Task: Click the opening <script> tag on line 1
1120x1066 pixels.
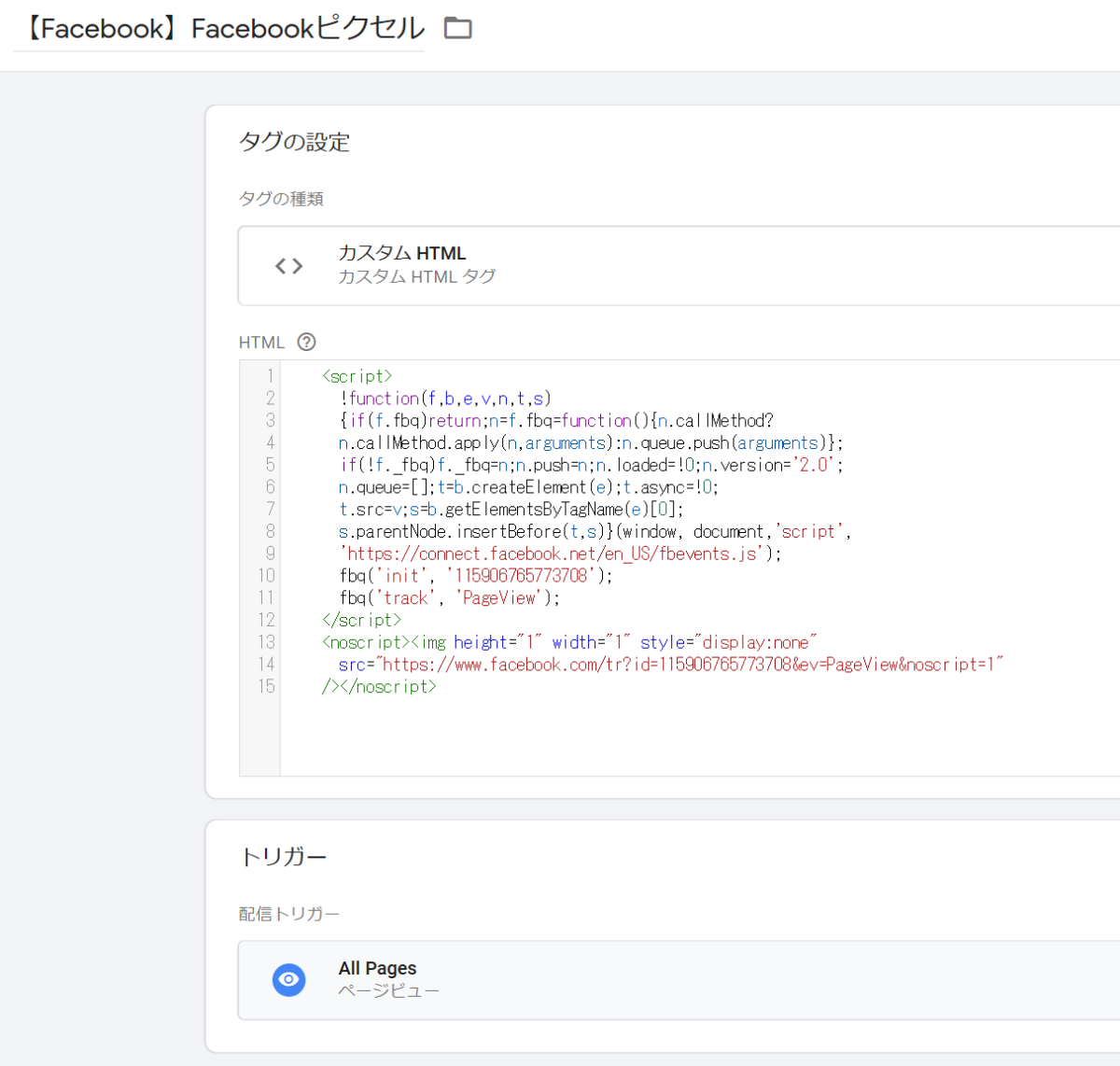Action: click(x=357, y=376)
